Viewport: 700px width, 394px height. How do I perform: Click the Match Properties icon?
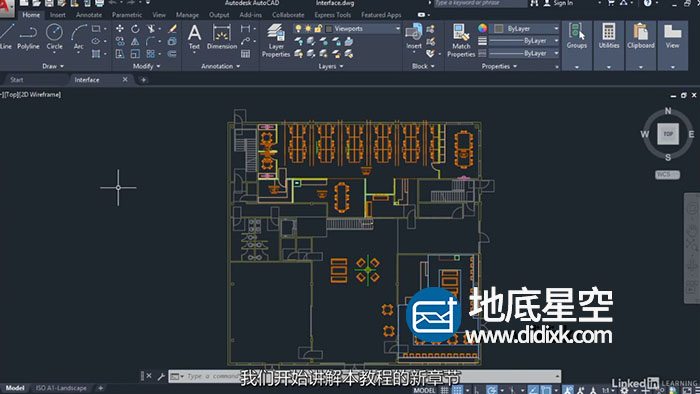coord(461,41)
